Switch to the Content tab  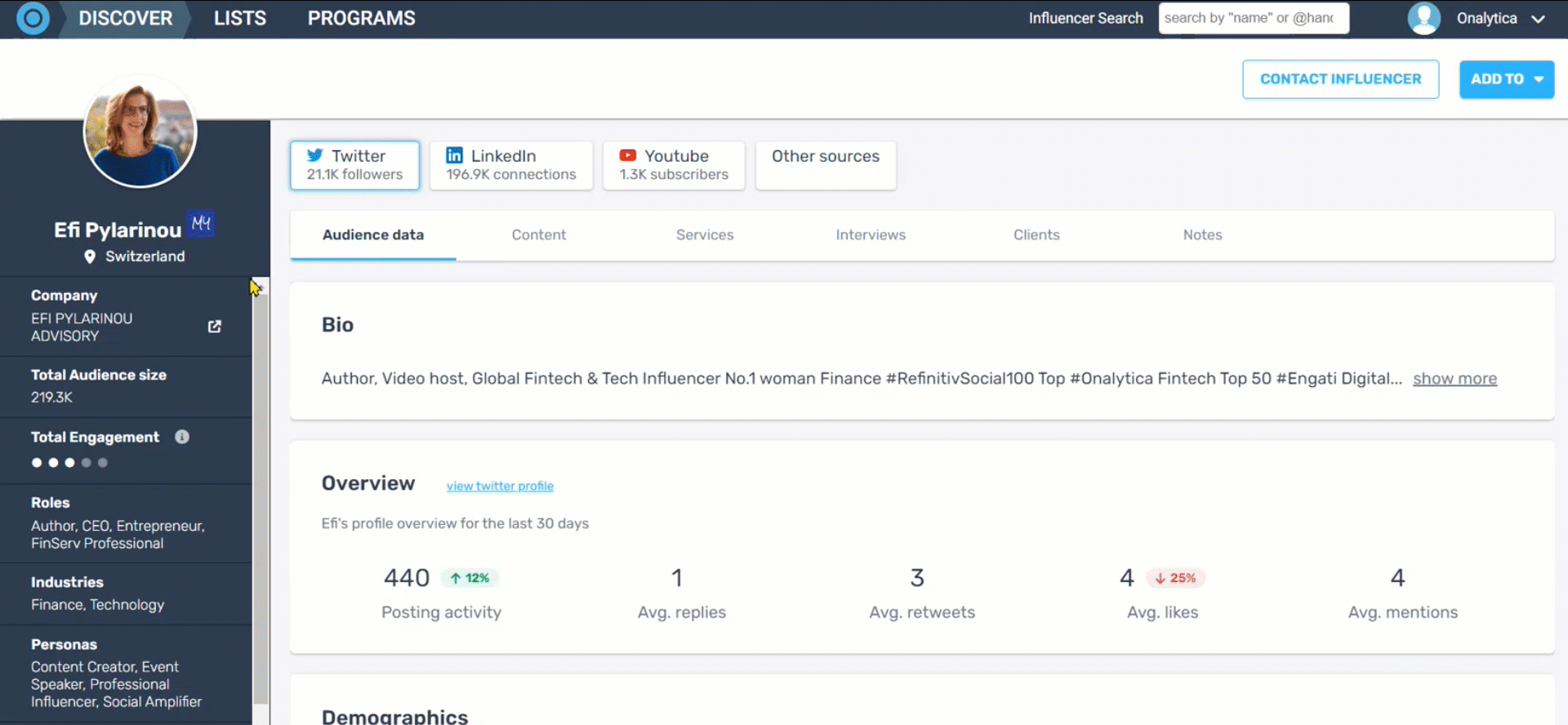pos(538,235)
